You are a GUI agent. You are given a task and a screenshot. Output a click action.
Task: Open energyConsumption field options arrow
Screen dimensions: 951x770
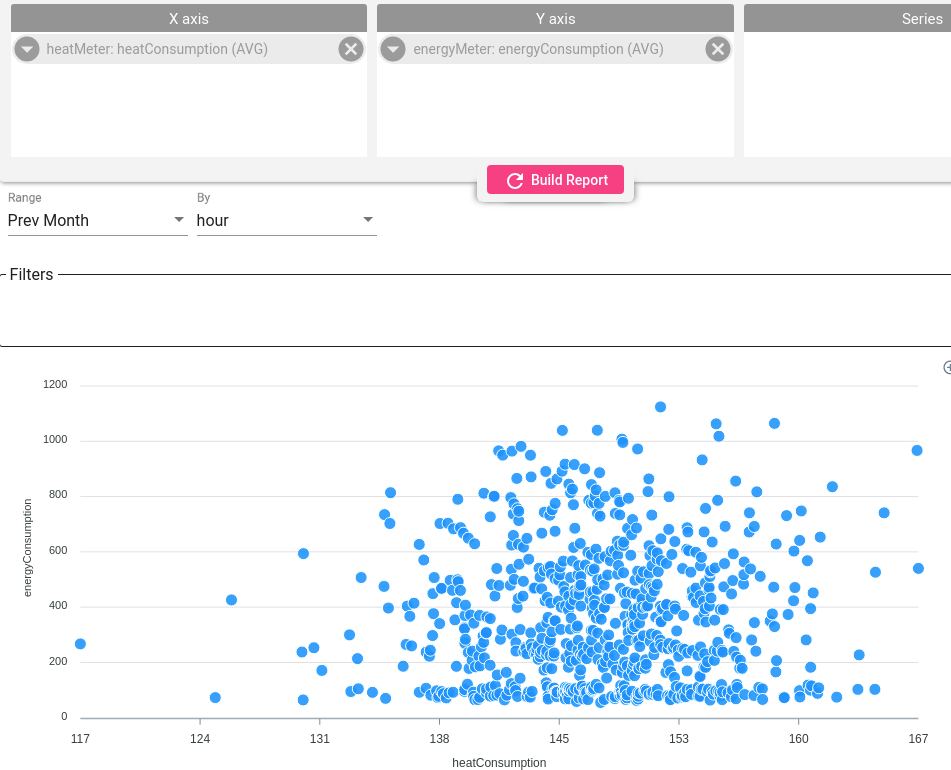[x=393, y=49]
